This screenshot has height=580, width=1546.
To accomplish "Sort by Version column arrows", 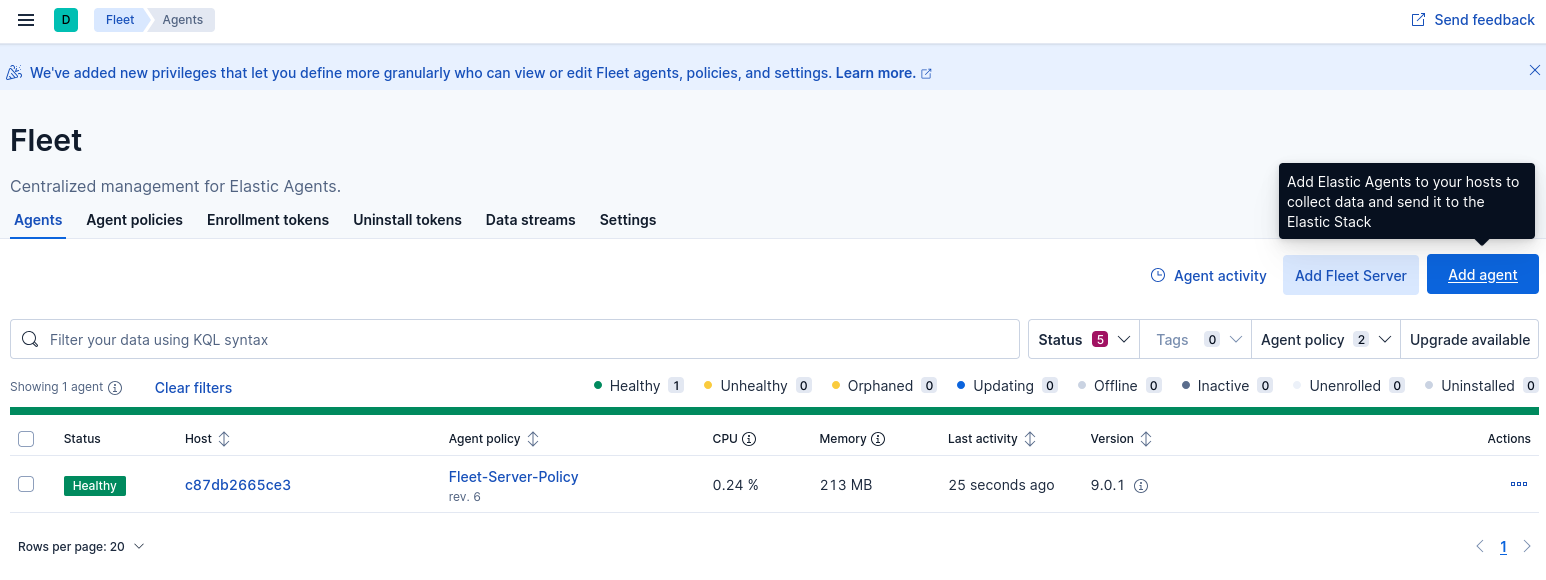I will 1146,439.
